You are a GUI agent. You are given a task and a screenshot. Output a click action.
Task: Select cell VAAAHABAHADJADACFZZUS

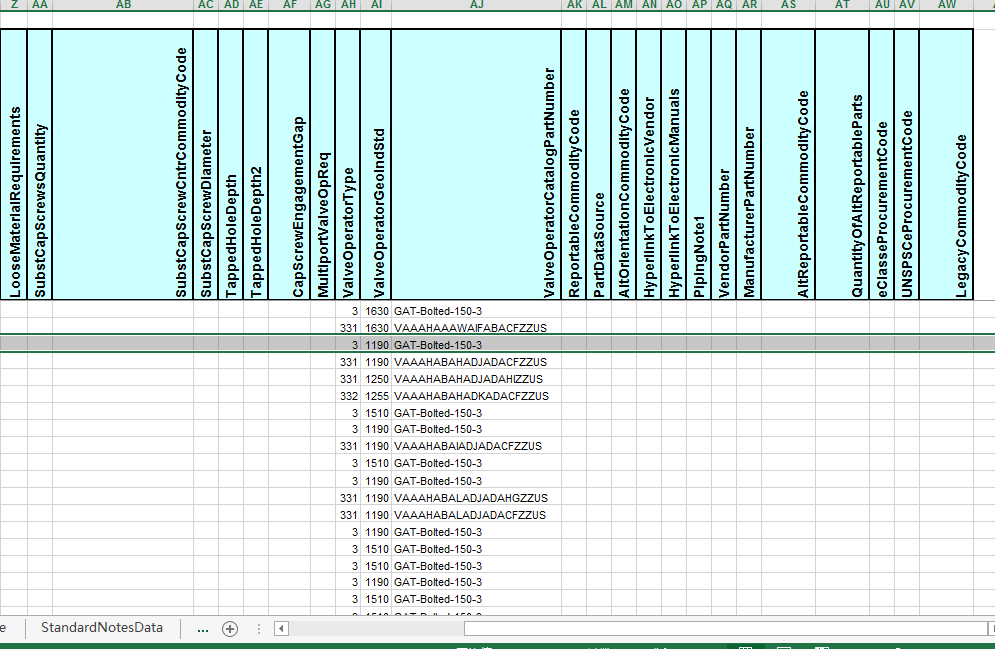pos(477,362)
